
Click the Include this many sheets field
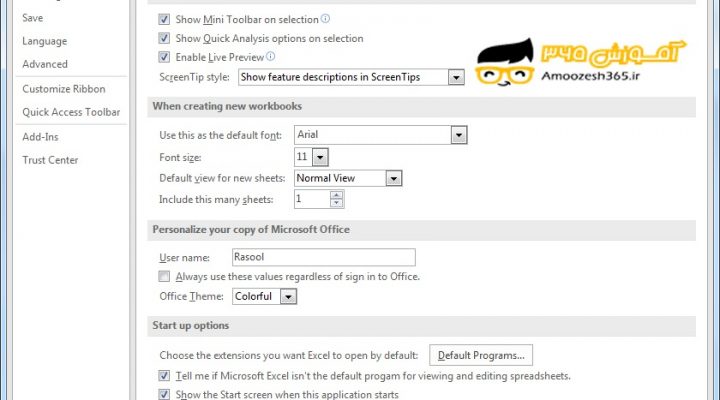312,199
